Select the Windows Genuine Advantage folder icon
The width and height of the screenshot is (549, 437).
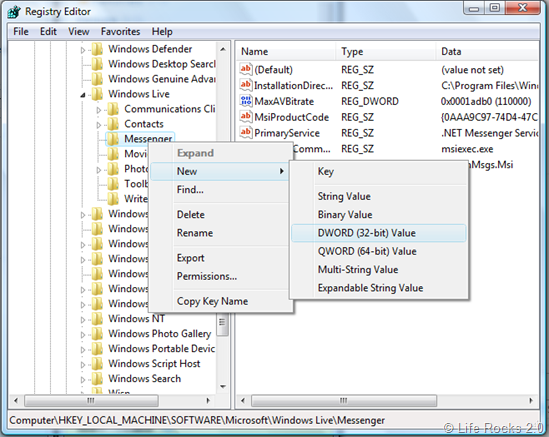click(97, 79)
